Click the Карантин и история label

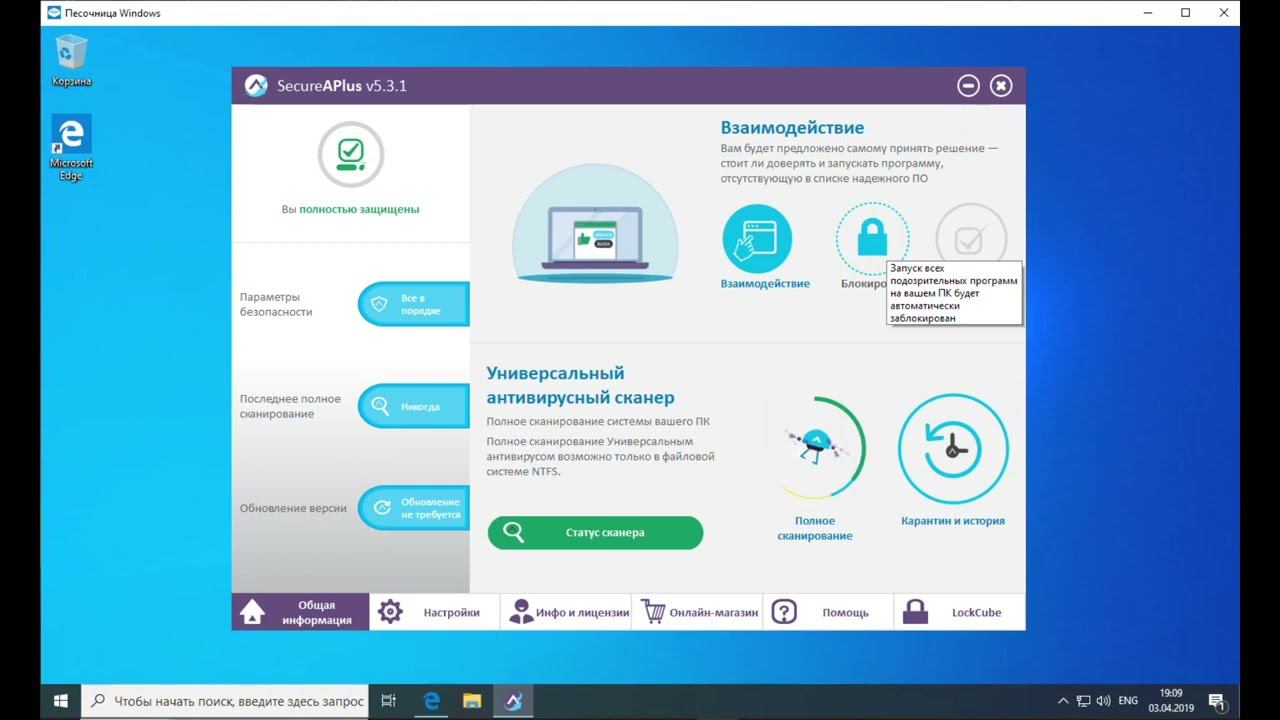click(953, 521)
